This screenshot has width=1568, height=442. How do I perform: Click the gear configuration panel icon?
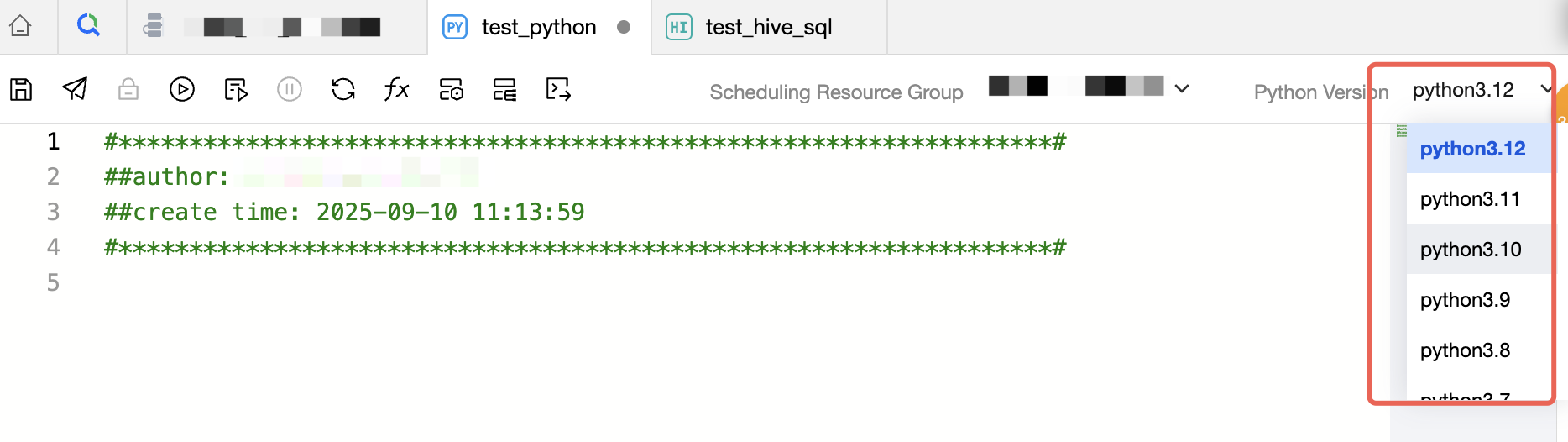pyautogui.click(x=451, y=89)
